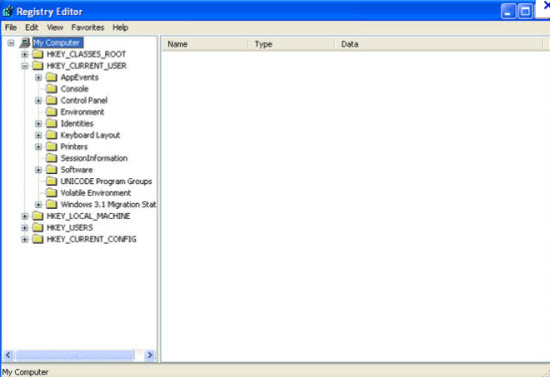Image resolution: width=550 pixels, height=377 pixels.
Task: Select the HKEY_USERS label
Action: tap(70, 228)
